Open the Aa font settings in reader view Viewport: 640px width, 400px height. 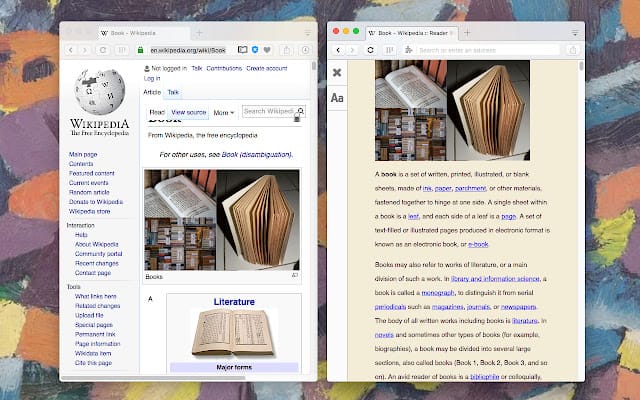337,98
